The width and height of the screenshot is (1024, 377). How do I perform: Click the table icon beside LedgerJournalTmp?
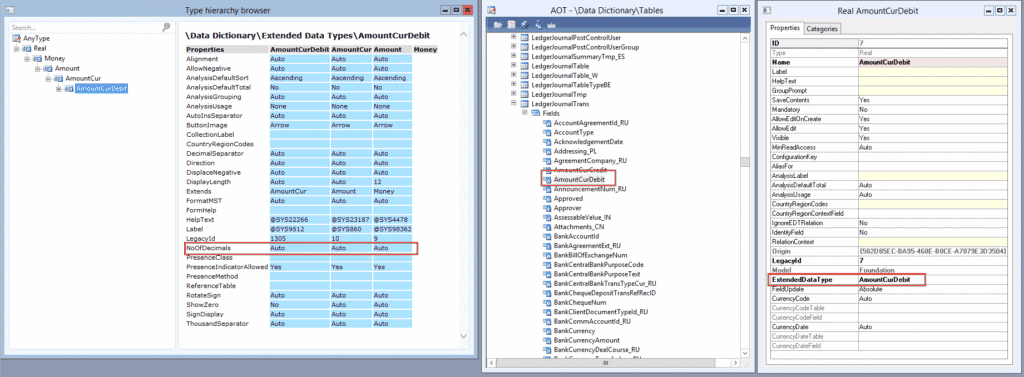click(524, 94)
